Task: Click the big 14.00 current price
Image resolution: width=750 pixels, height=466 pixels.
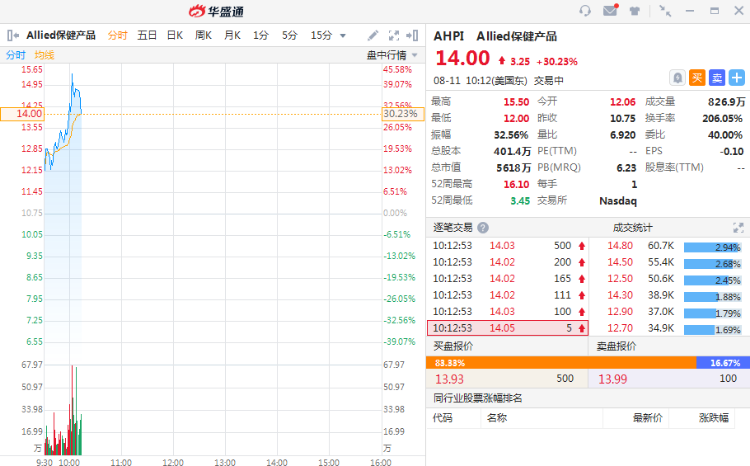Action: (x=463, y=58)
